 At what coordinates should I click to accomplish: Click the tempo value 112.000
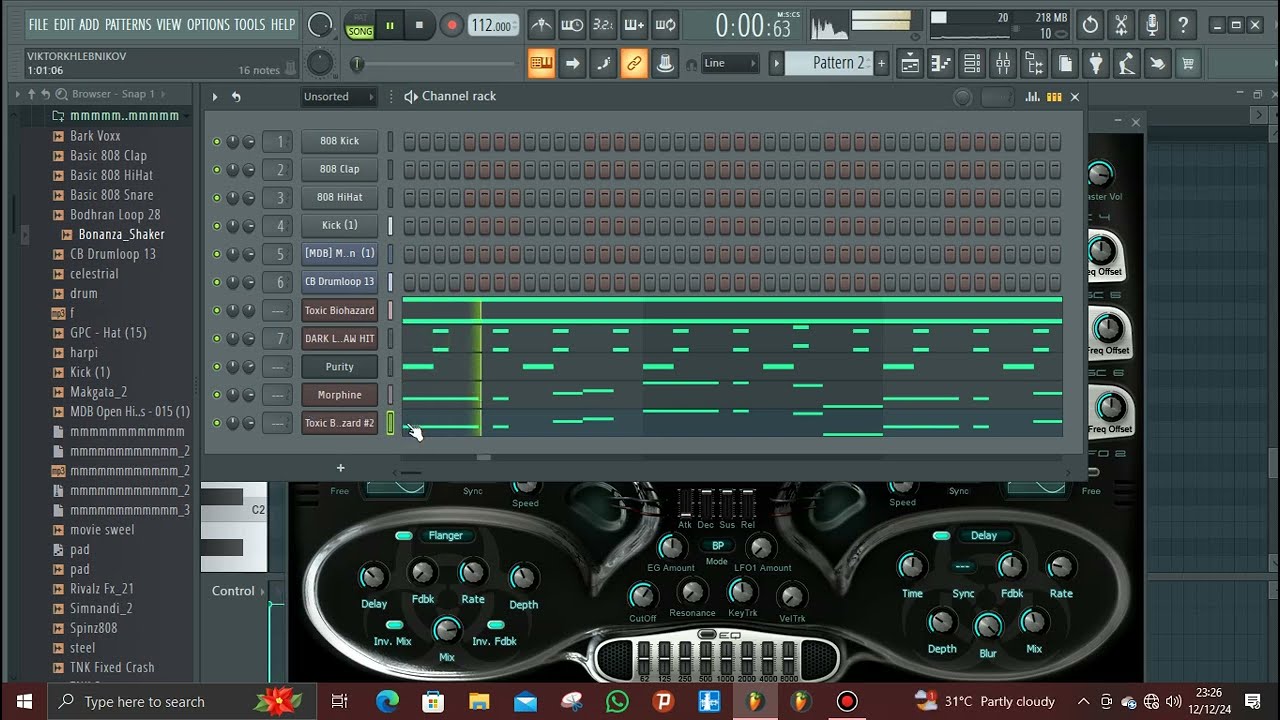click(493, 26)
